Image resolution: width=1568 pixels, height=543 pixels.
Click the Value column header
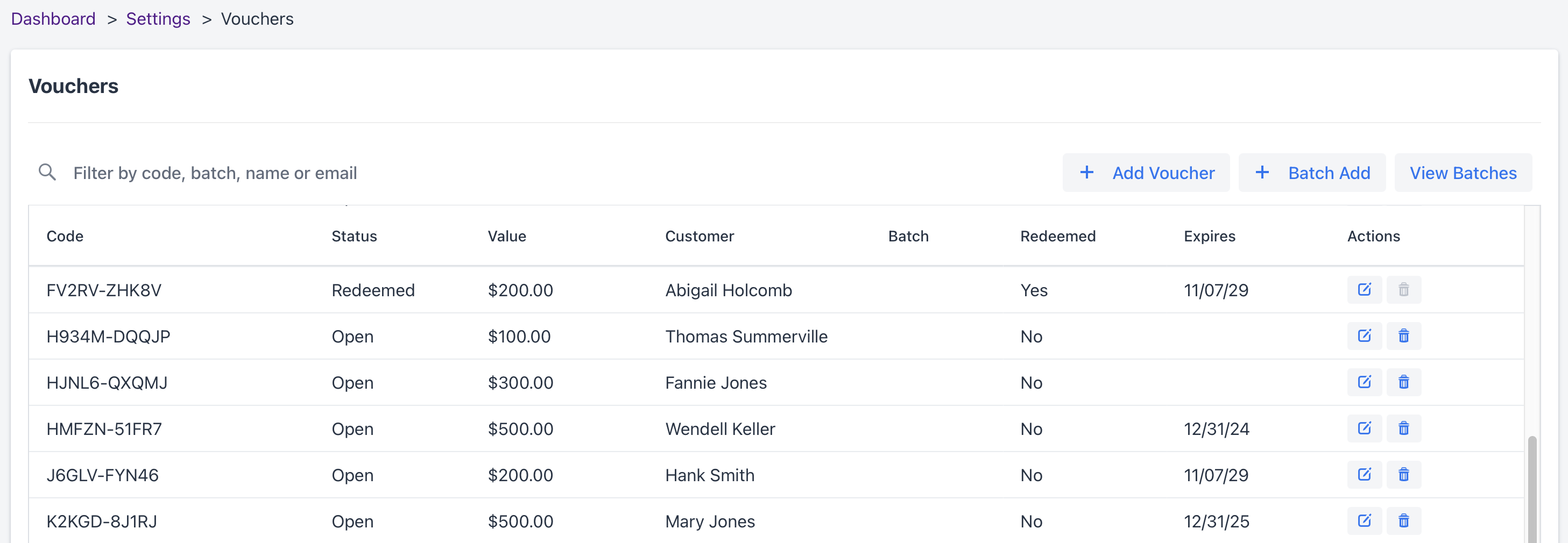click(x=506, y=236)
